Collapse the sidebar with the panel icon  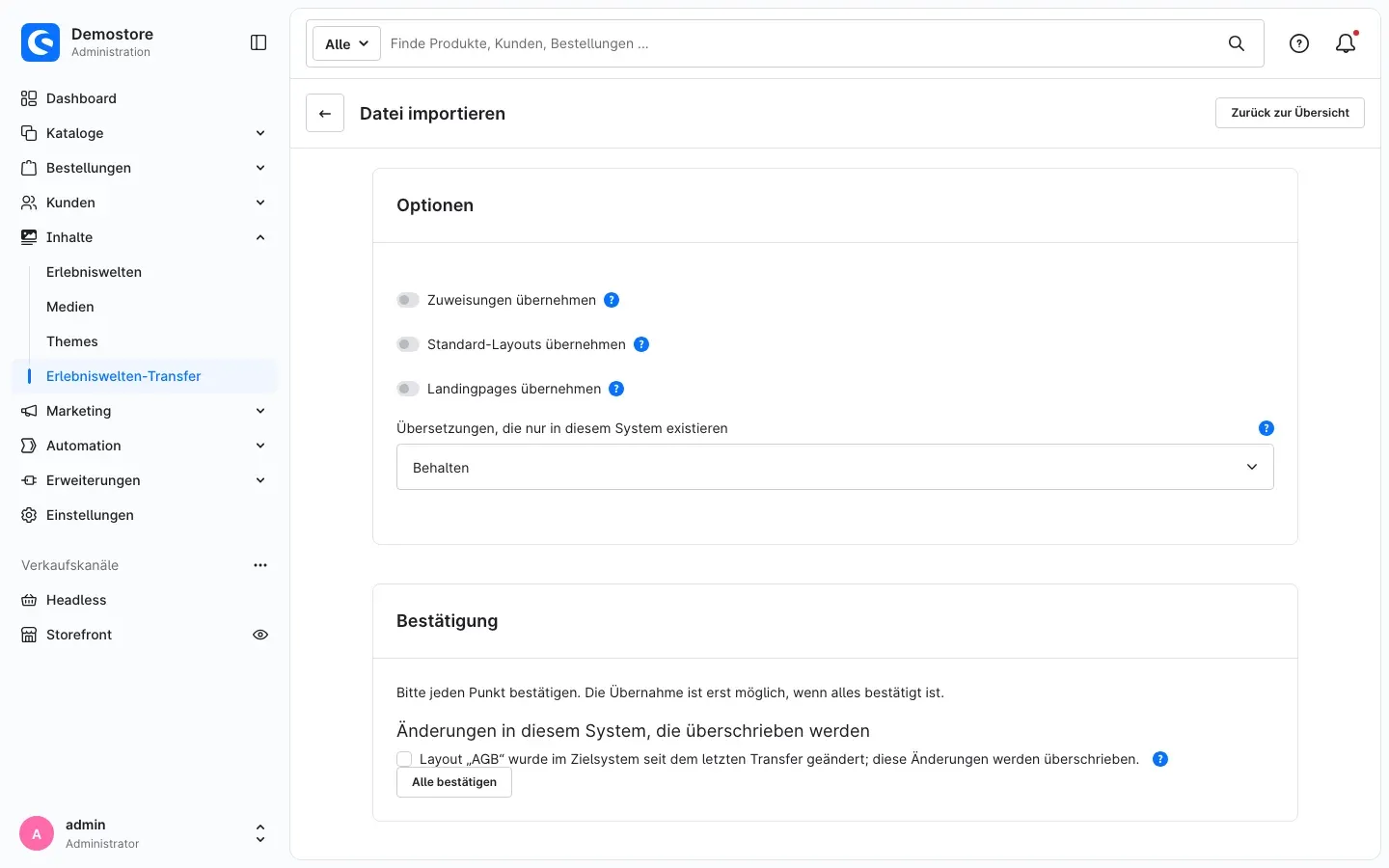[x=259, y=42]
